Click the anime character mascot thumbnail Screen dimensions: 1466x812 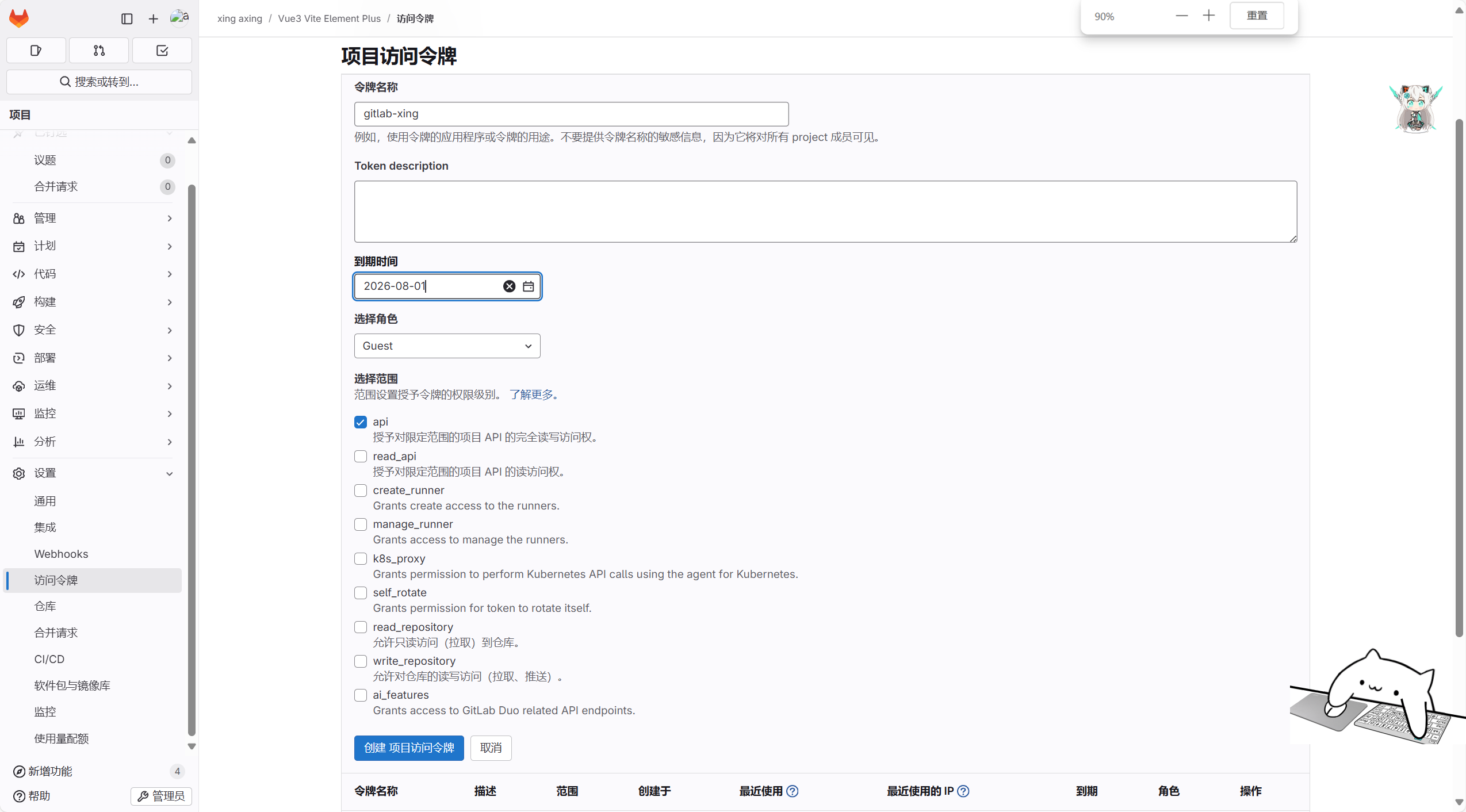click(x=1416, y=108)
